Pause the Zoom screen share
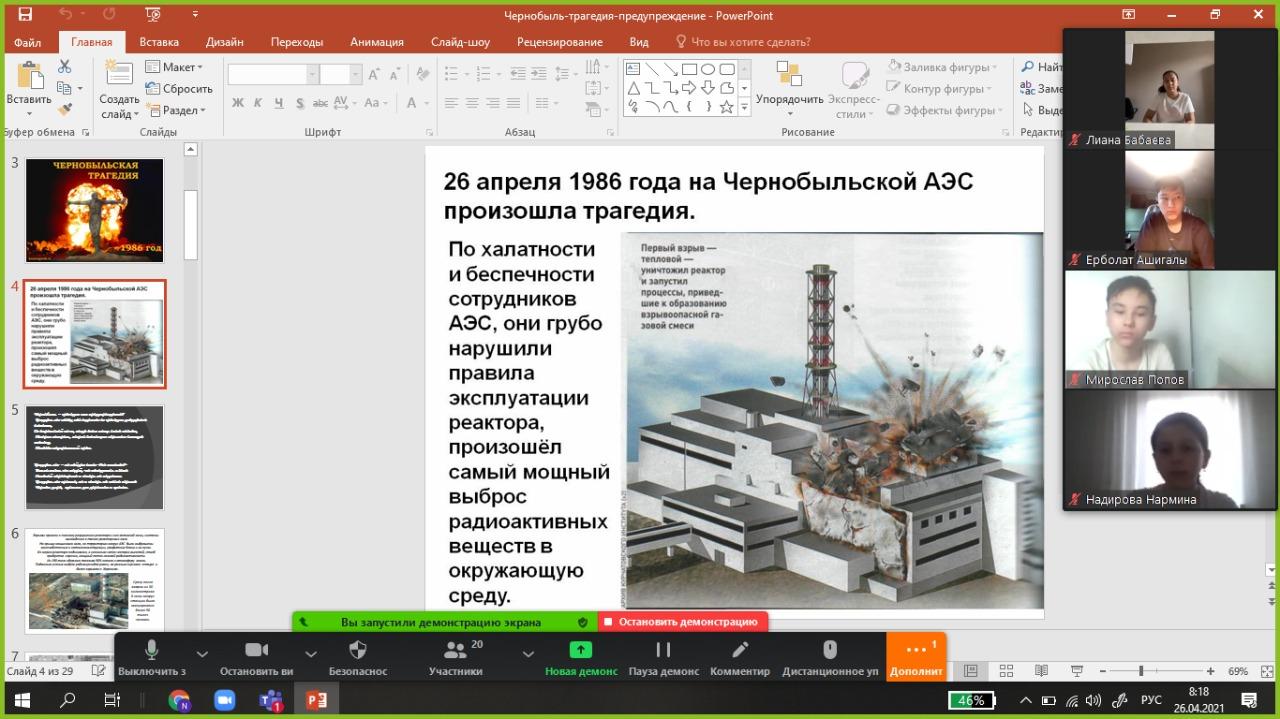Viewport: 1280px width, 719px height. click(x=663, y=651)
